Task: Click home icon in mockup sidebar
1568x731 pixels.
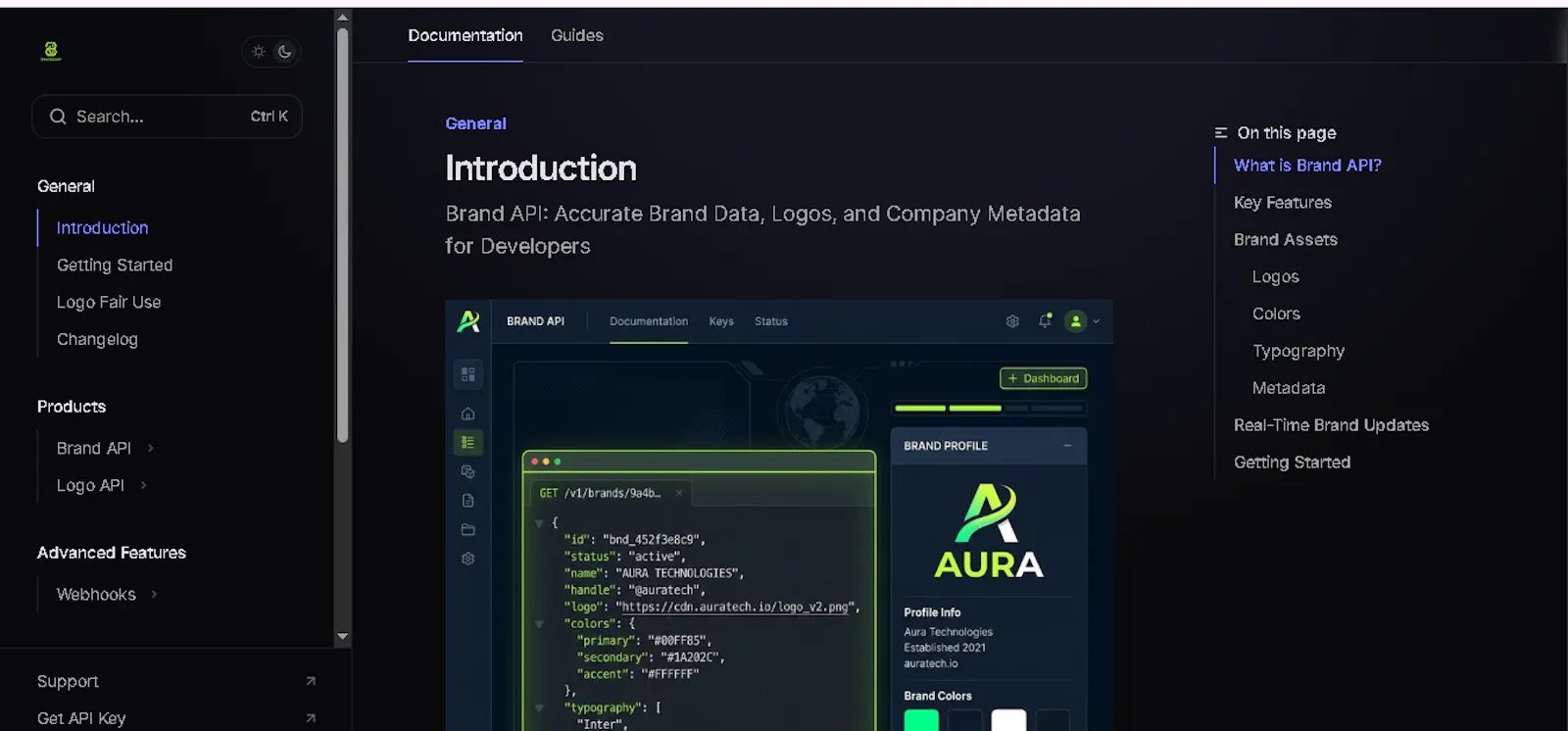Action: click(x=468, y=414)
